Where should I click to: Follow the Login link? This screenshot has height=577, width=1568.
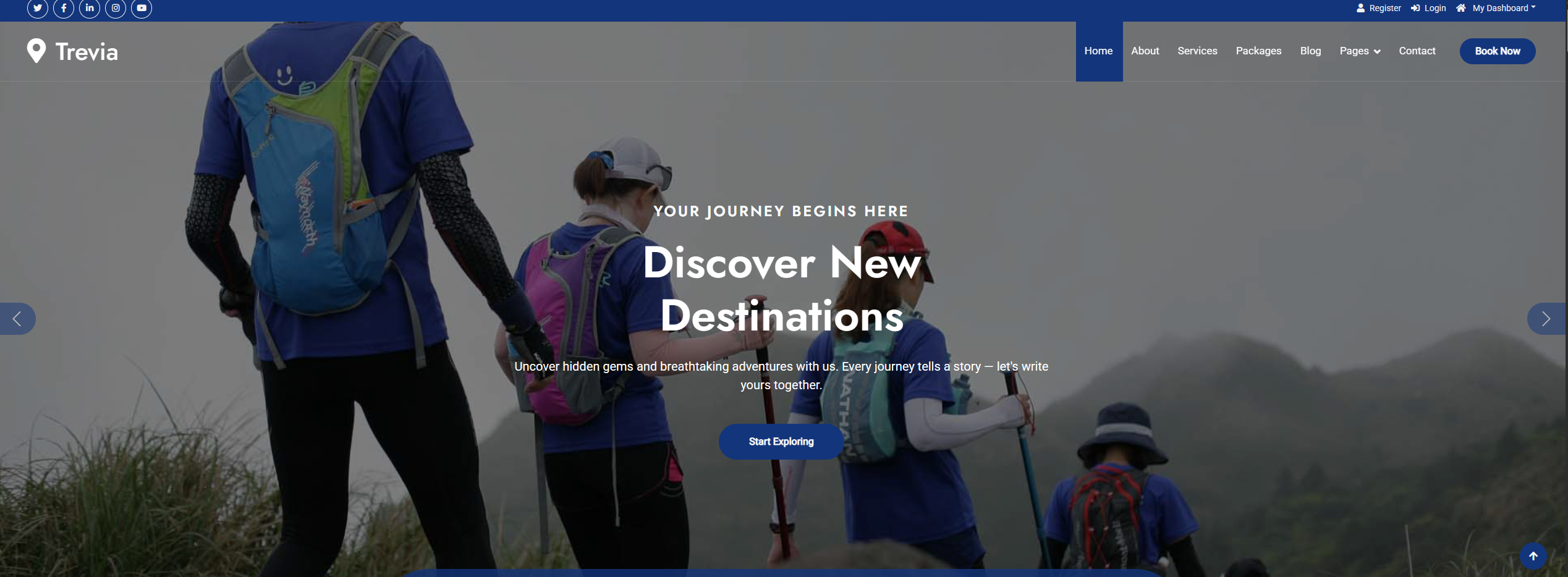coord(1428,8)
